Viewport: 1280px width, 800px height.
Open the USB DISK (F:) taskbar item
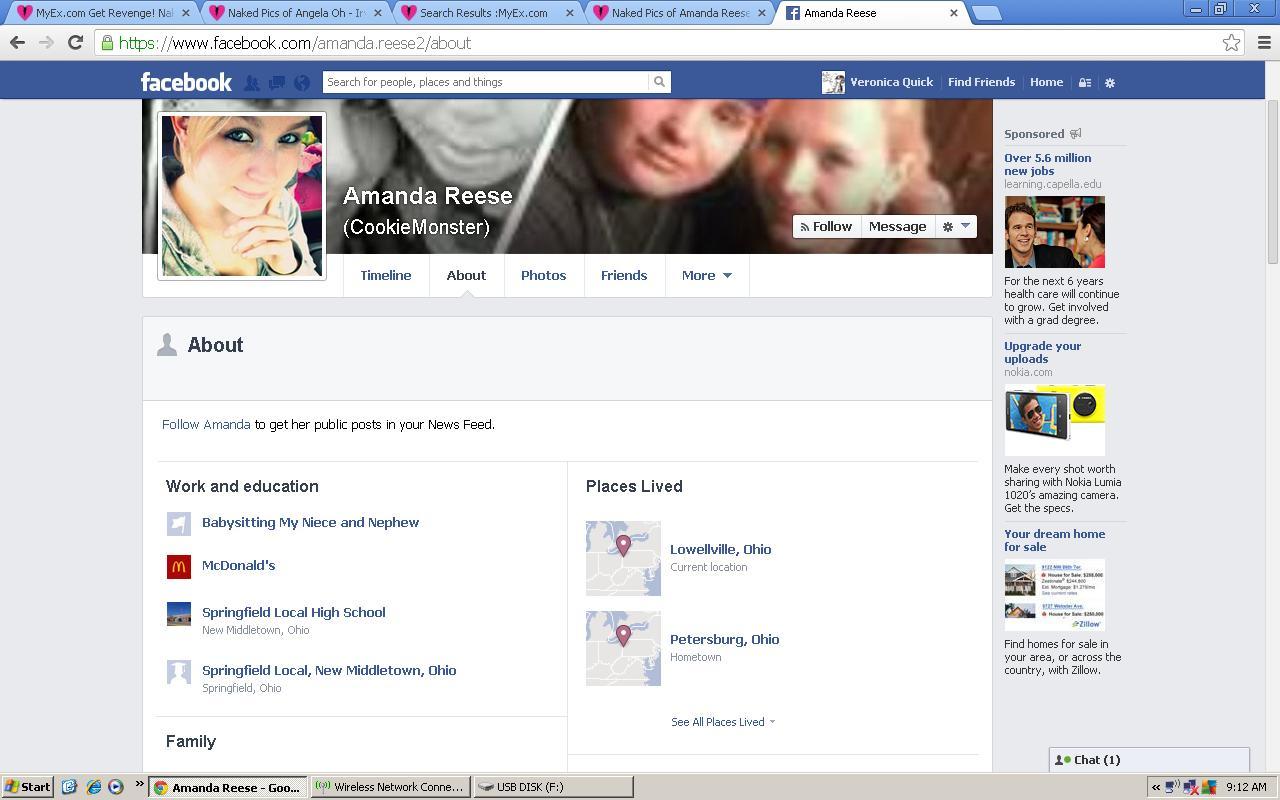coord(553,787)
